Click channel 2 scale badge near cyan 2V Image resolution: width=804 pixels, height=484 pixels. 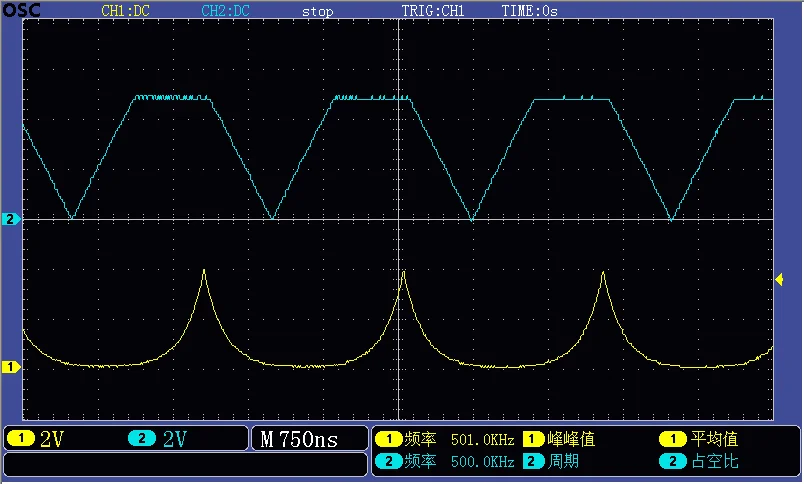(x=142, y=439)
